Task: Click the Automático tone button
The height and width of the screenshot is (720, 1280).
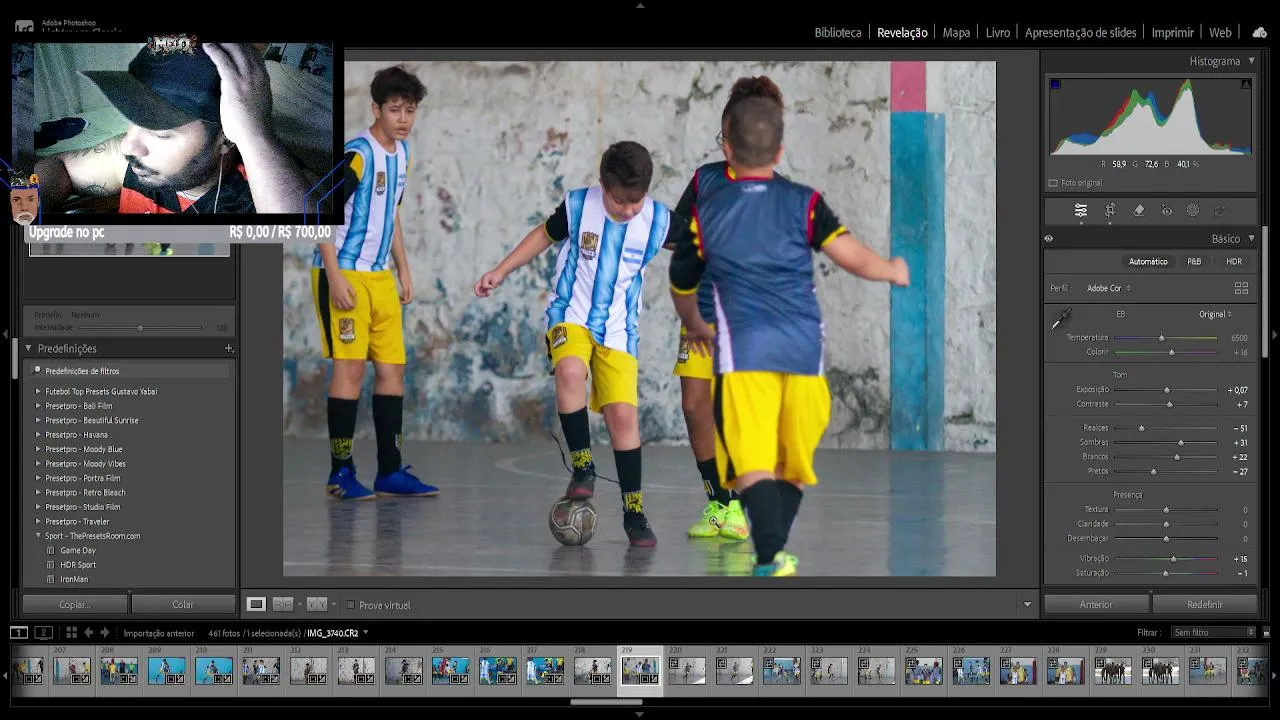Action: click(x=1148, y=261)
